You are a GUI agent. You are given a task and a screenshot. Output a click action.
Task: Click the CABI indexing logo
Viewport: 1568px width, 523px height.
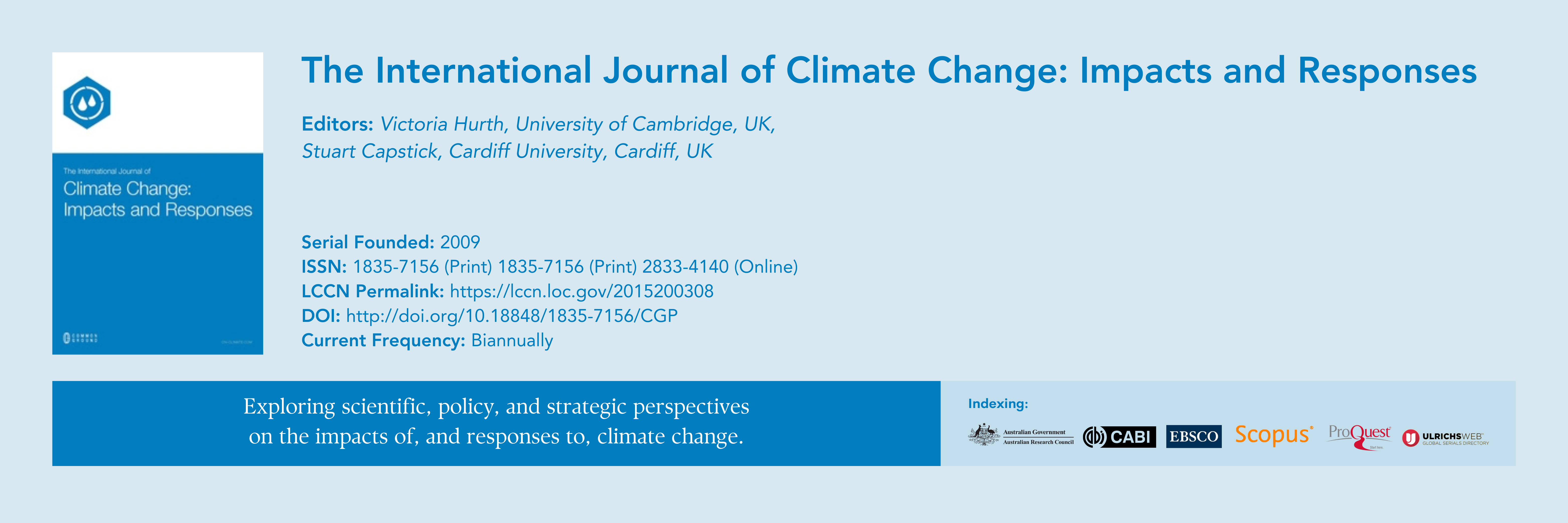pos(1119,437)
